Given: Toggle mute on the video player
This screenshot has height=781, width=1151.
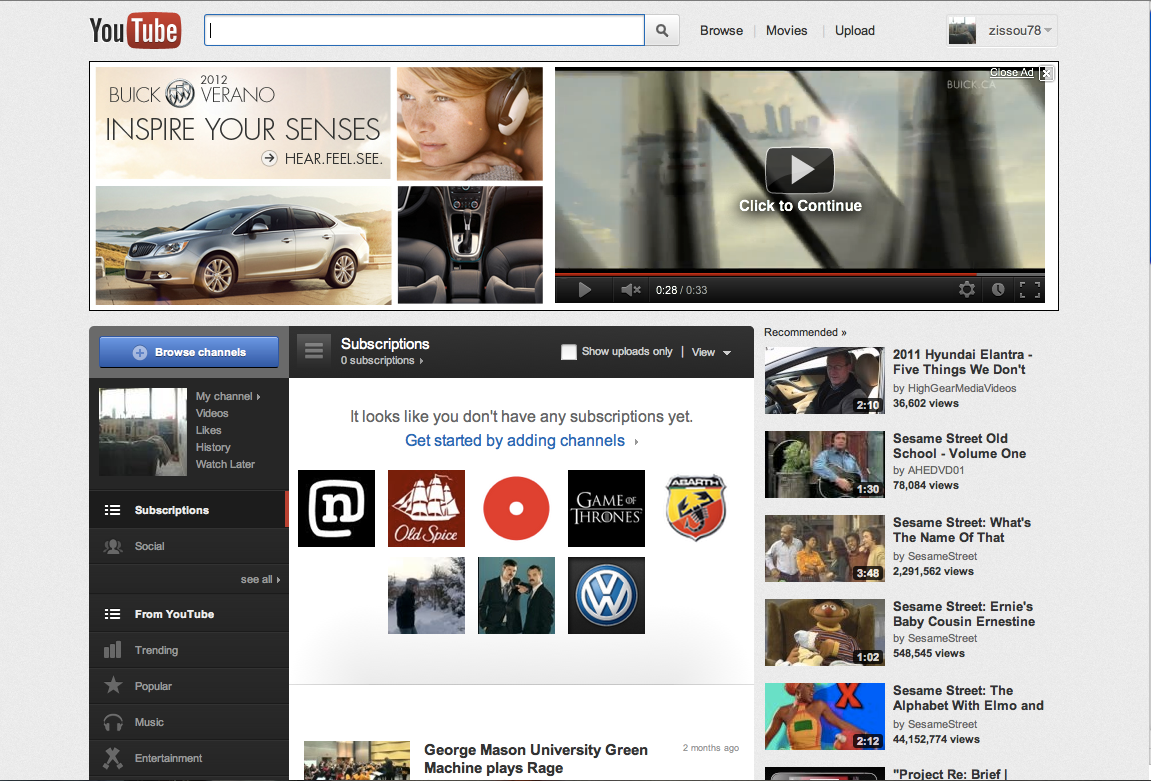Looking at the screenshot, I should (x=631, y=290).
